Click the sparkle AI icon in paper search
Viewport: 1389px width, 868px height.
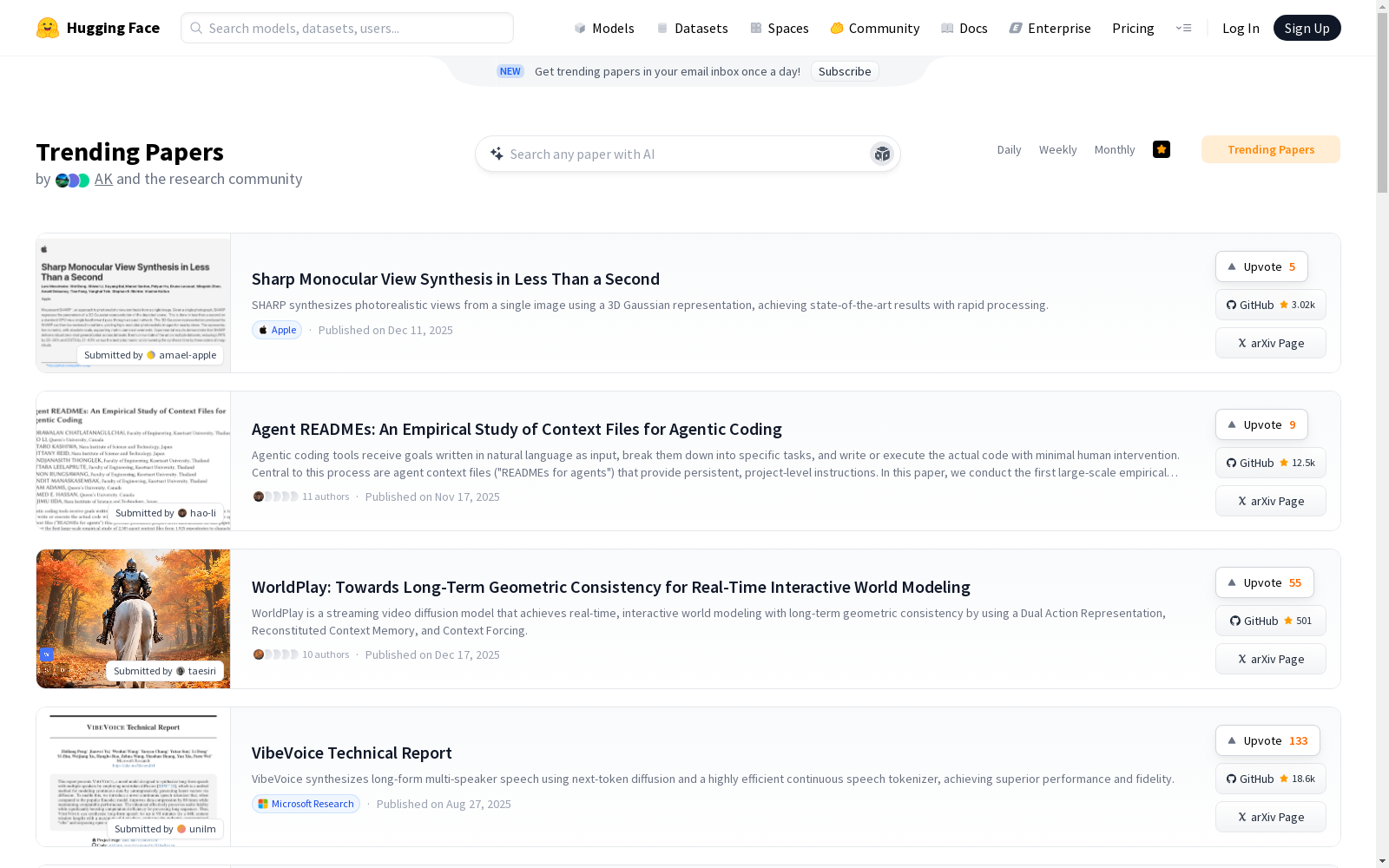pos(497,154)
